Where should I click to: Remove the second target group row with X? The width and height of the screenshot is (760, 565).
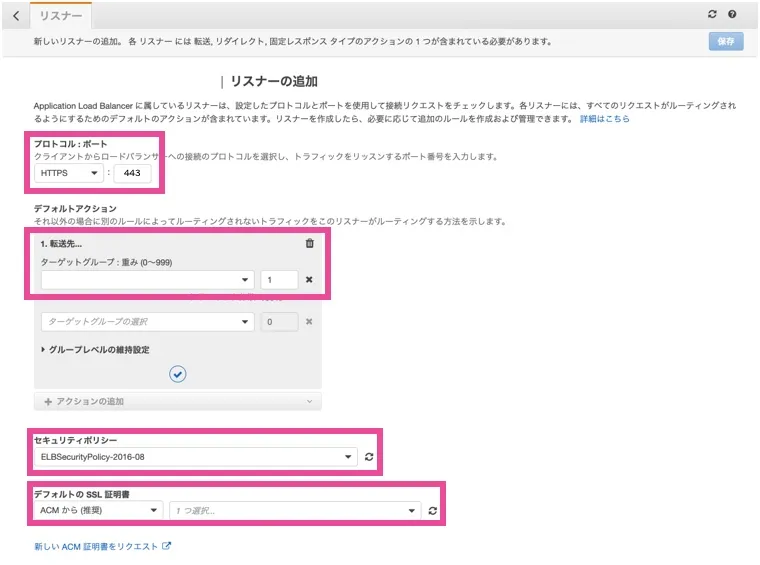[x=309, y=322]
